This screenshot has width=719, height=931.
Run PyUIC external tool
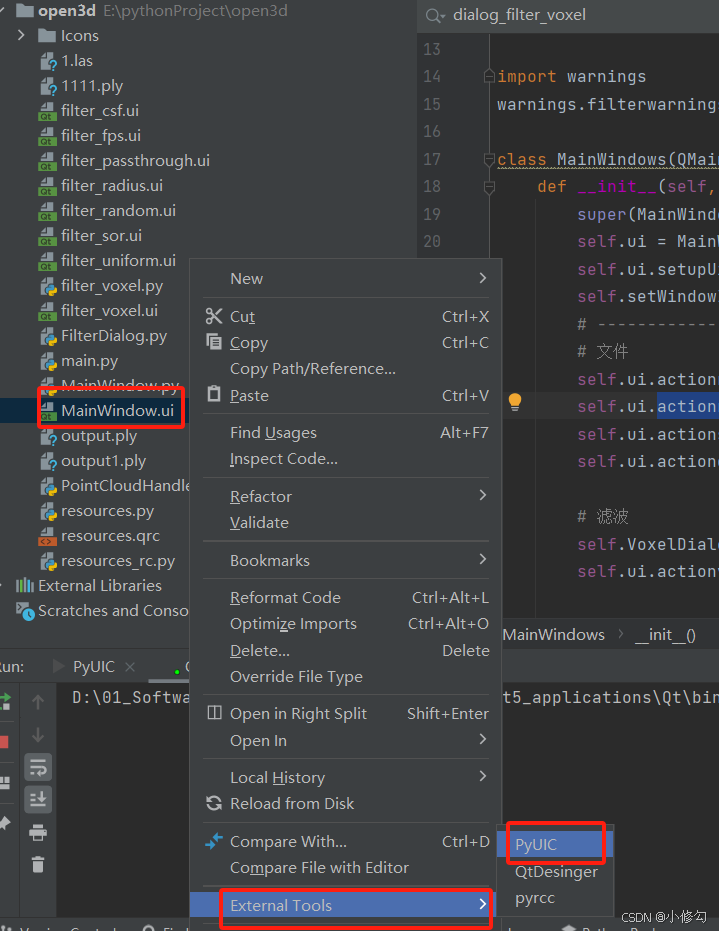[556, 844]
